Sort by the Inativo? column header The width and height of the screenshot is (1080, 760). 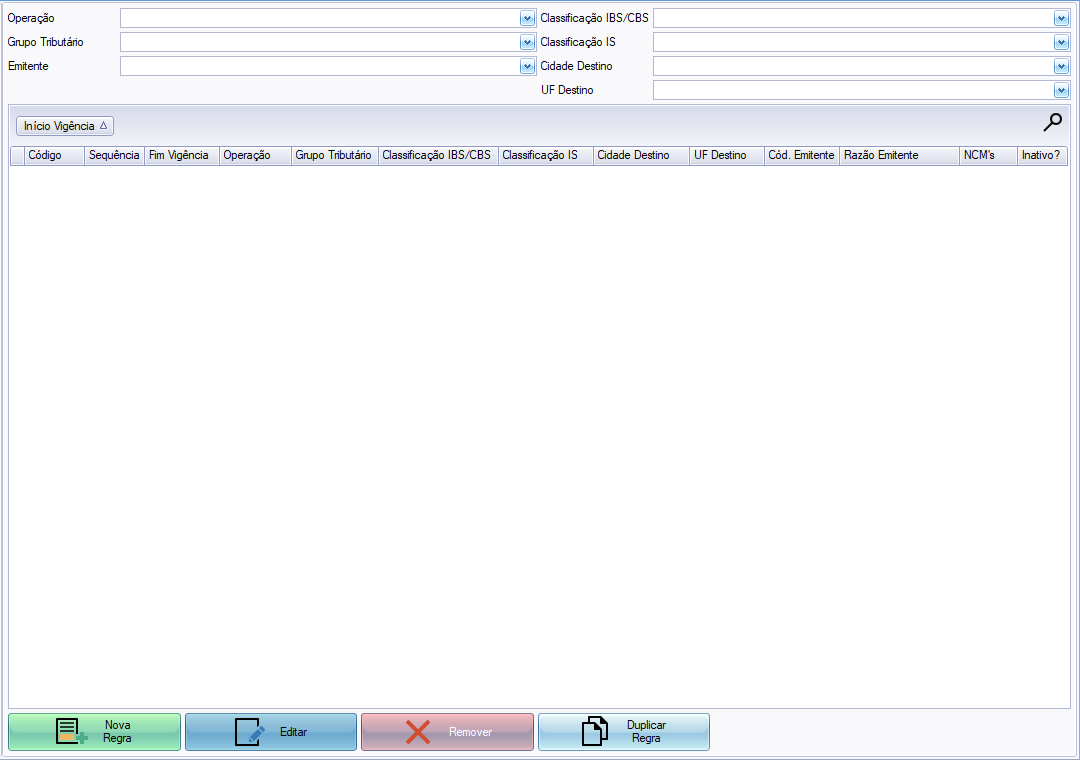[x=1041, y=155]
